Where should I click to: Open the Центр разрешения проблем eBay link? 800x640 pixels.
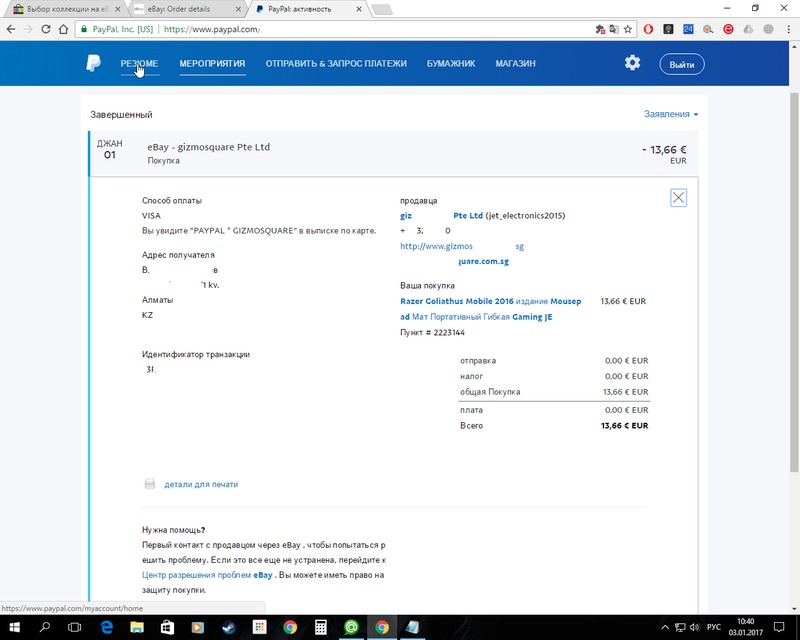(207, 575)
